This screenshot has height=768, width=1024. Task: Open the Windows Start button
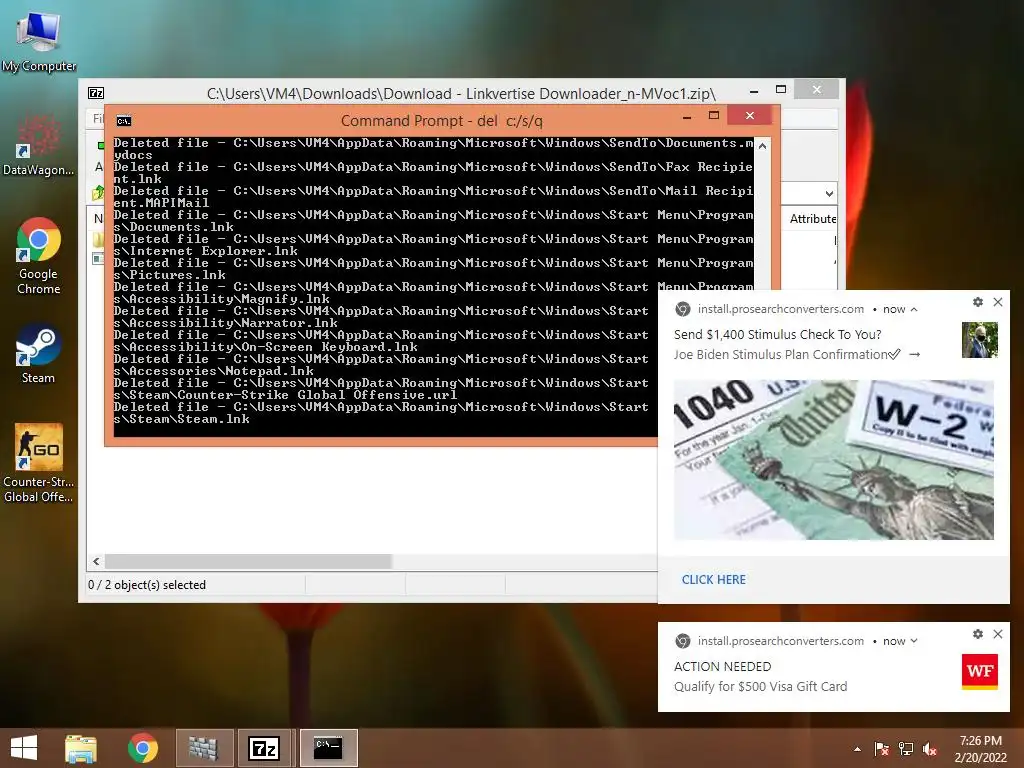24,748
